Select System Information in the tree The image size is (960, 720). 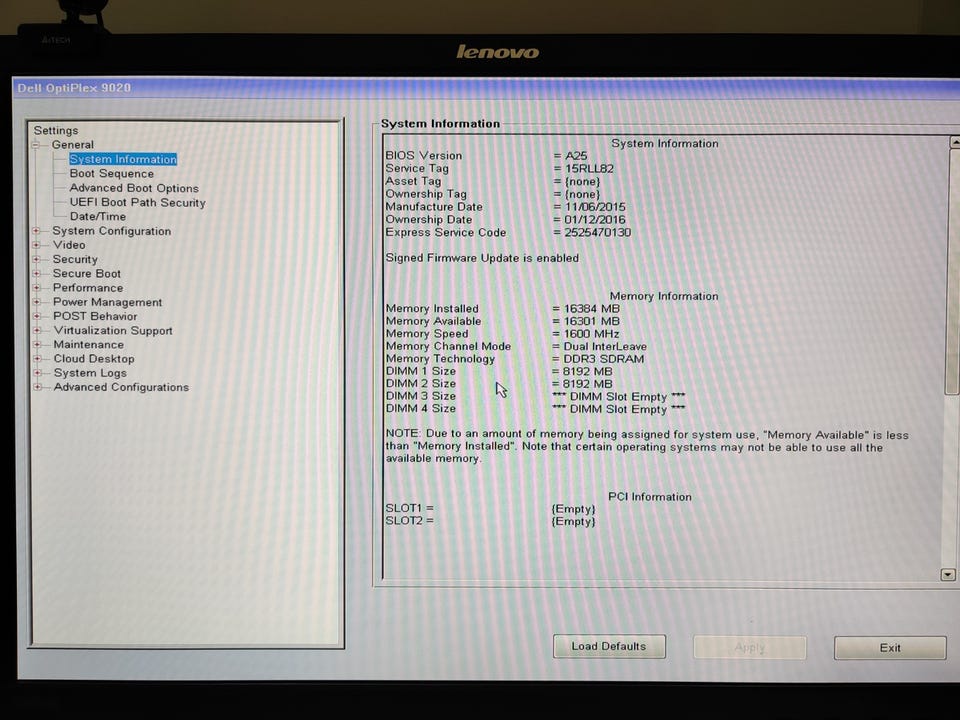click(x=122, y=159)
